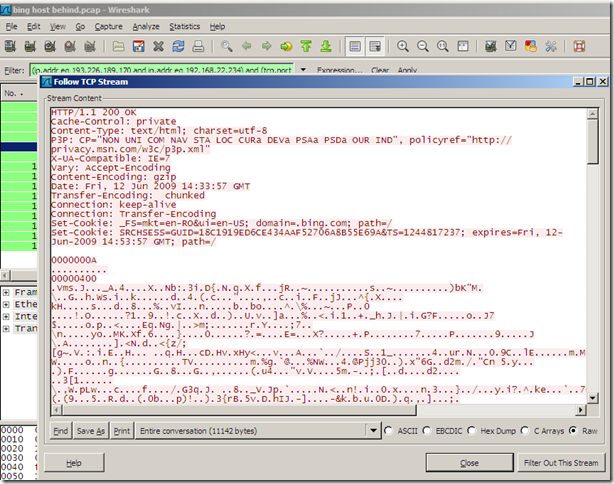Select ASCII stream format
Screen dimensions: 614x484
(x=388, y=431)
